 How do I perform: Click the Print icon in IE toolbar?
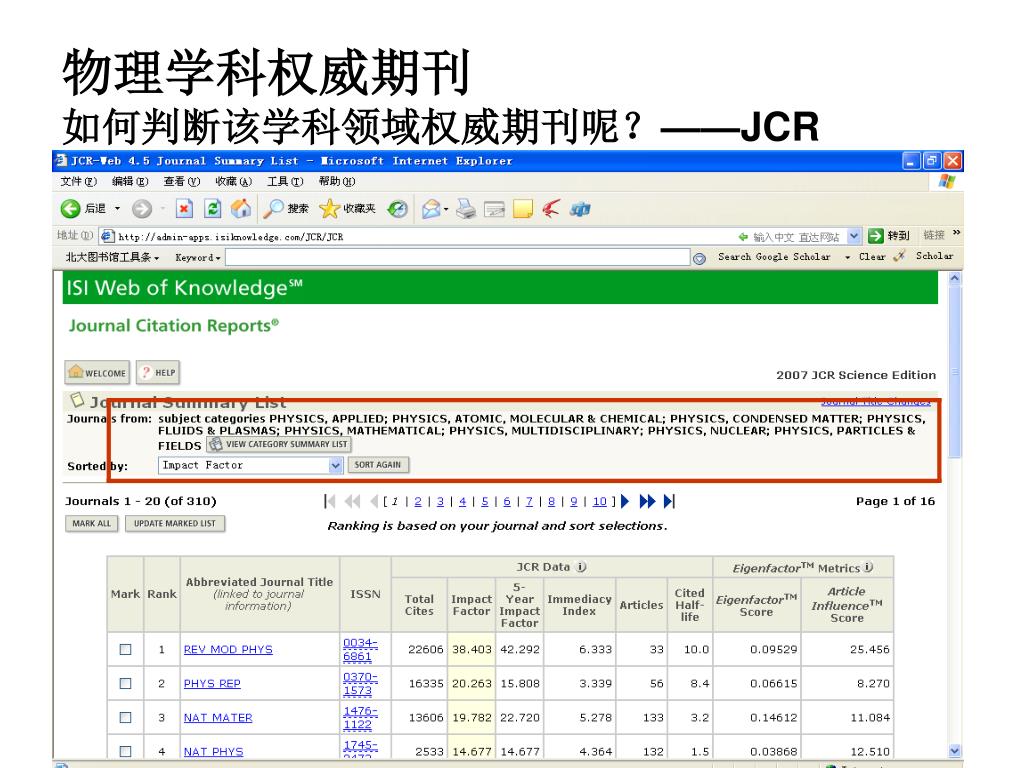pos(466,209)
